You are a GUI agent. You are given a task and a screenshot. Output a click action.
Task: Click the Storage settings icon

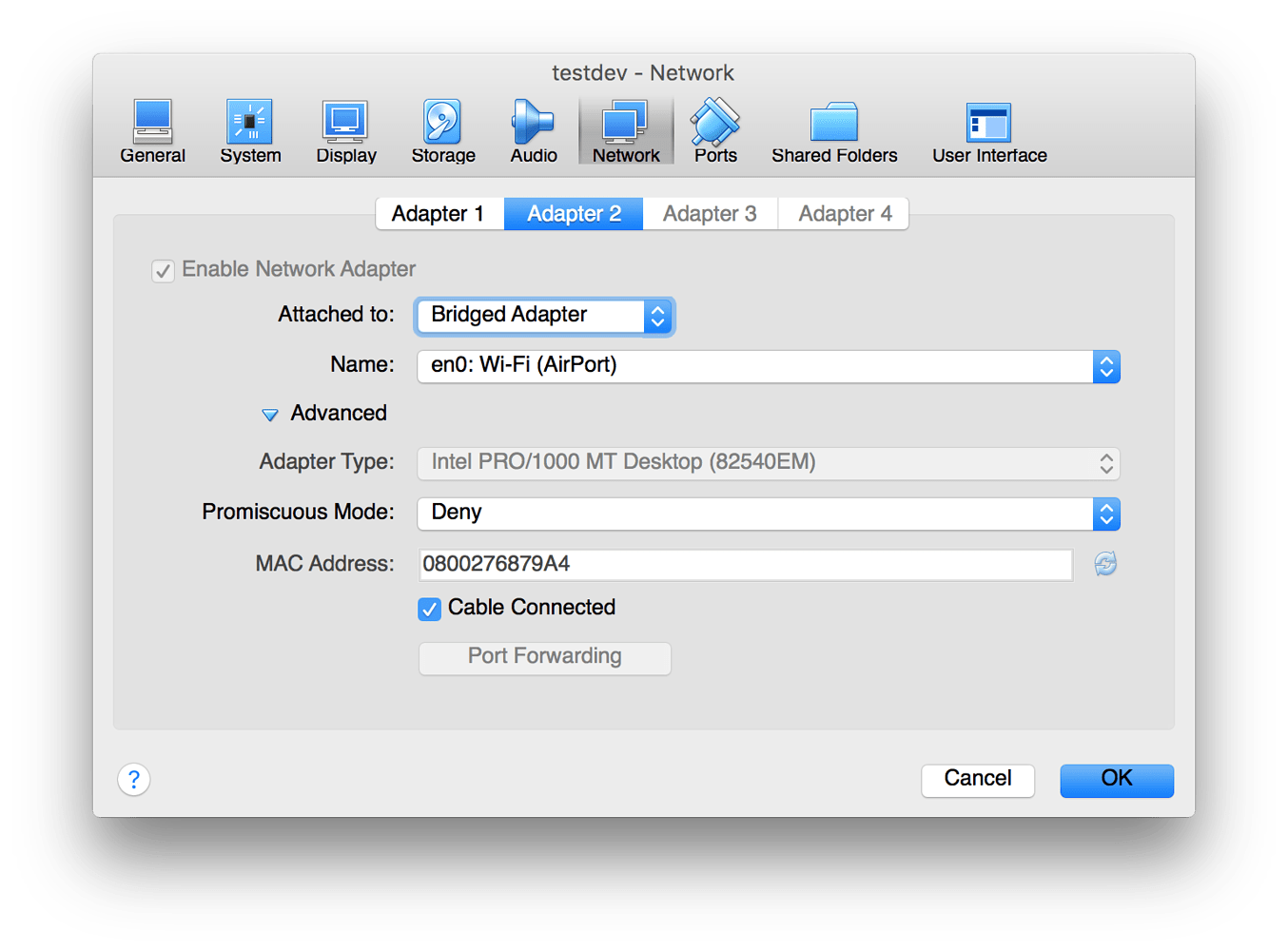441,128
